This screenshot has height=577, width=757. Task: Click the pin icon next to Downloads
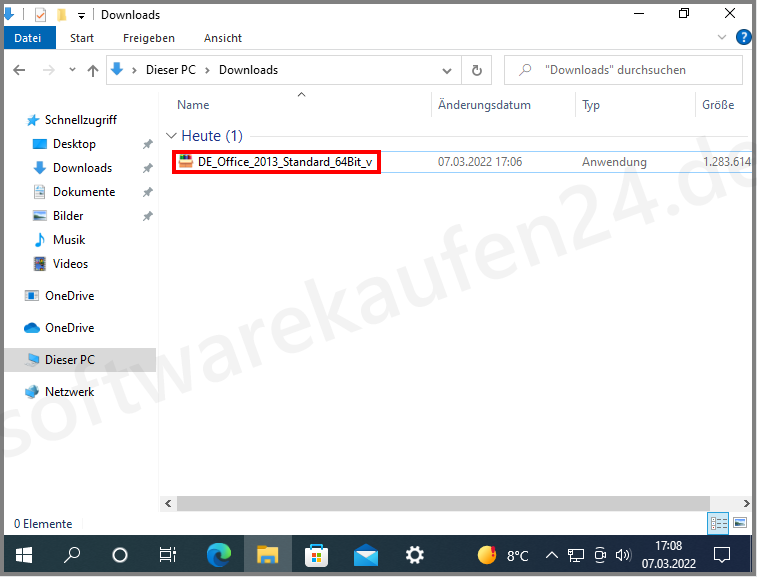coord(148,168)
